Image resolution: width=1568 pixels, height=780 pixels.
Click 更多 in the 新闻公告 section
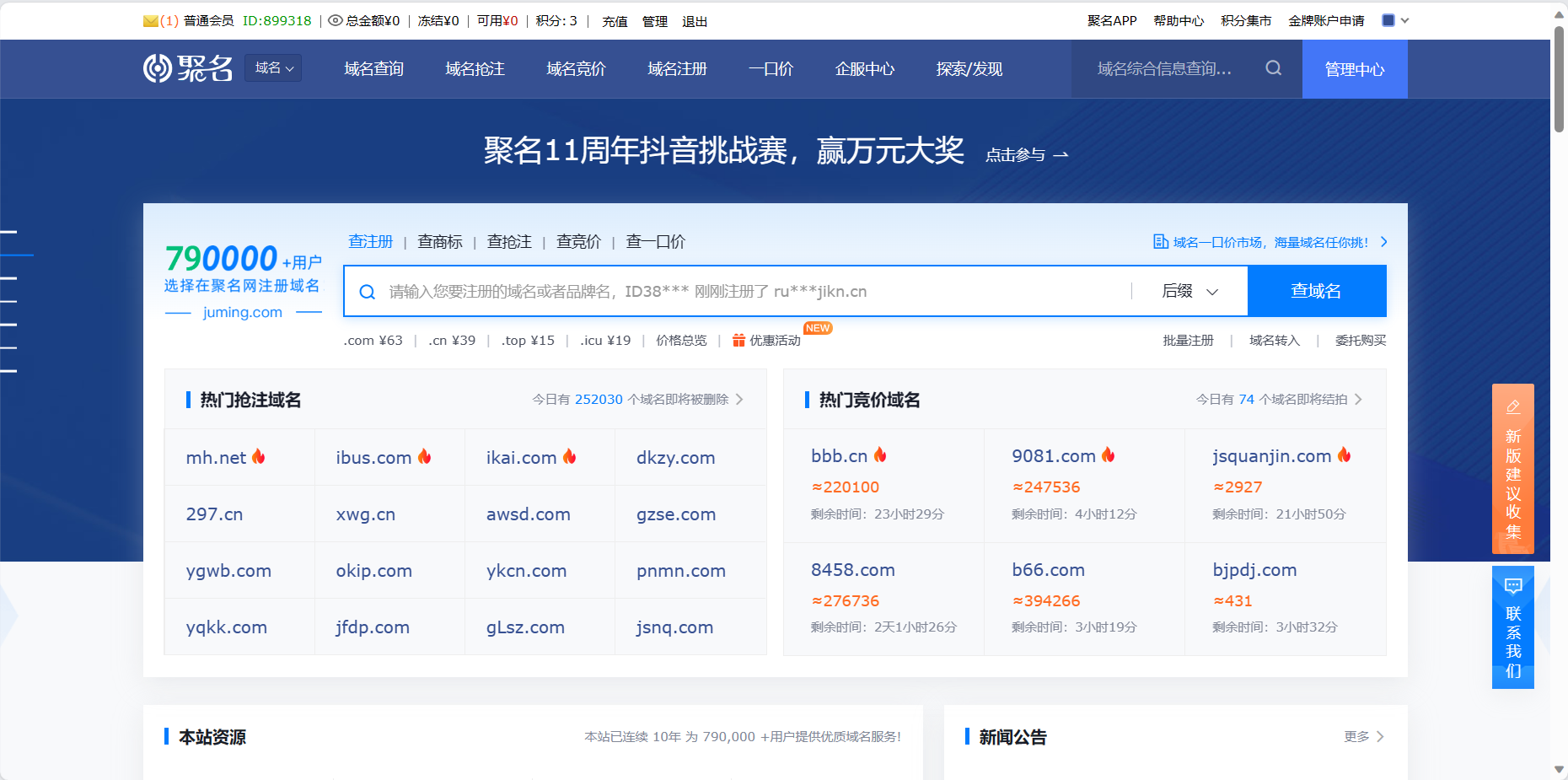1363,736
